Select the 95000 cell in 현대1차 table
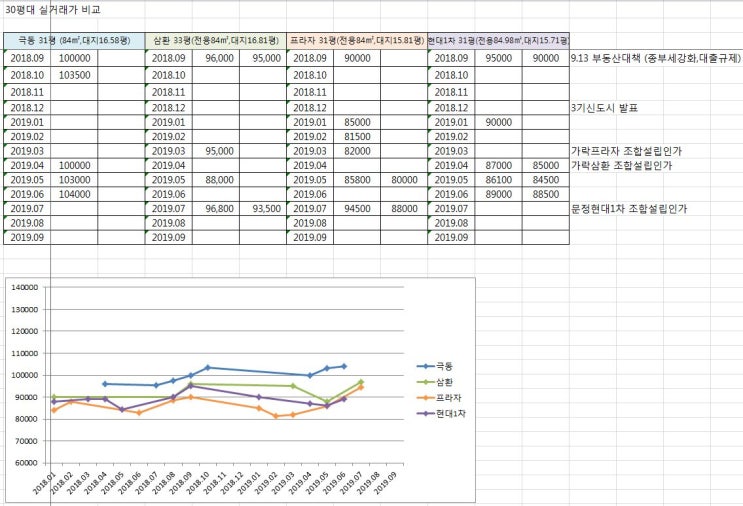 coord(498,58)
